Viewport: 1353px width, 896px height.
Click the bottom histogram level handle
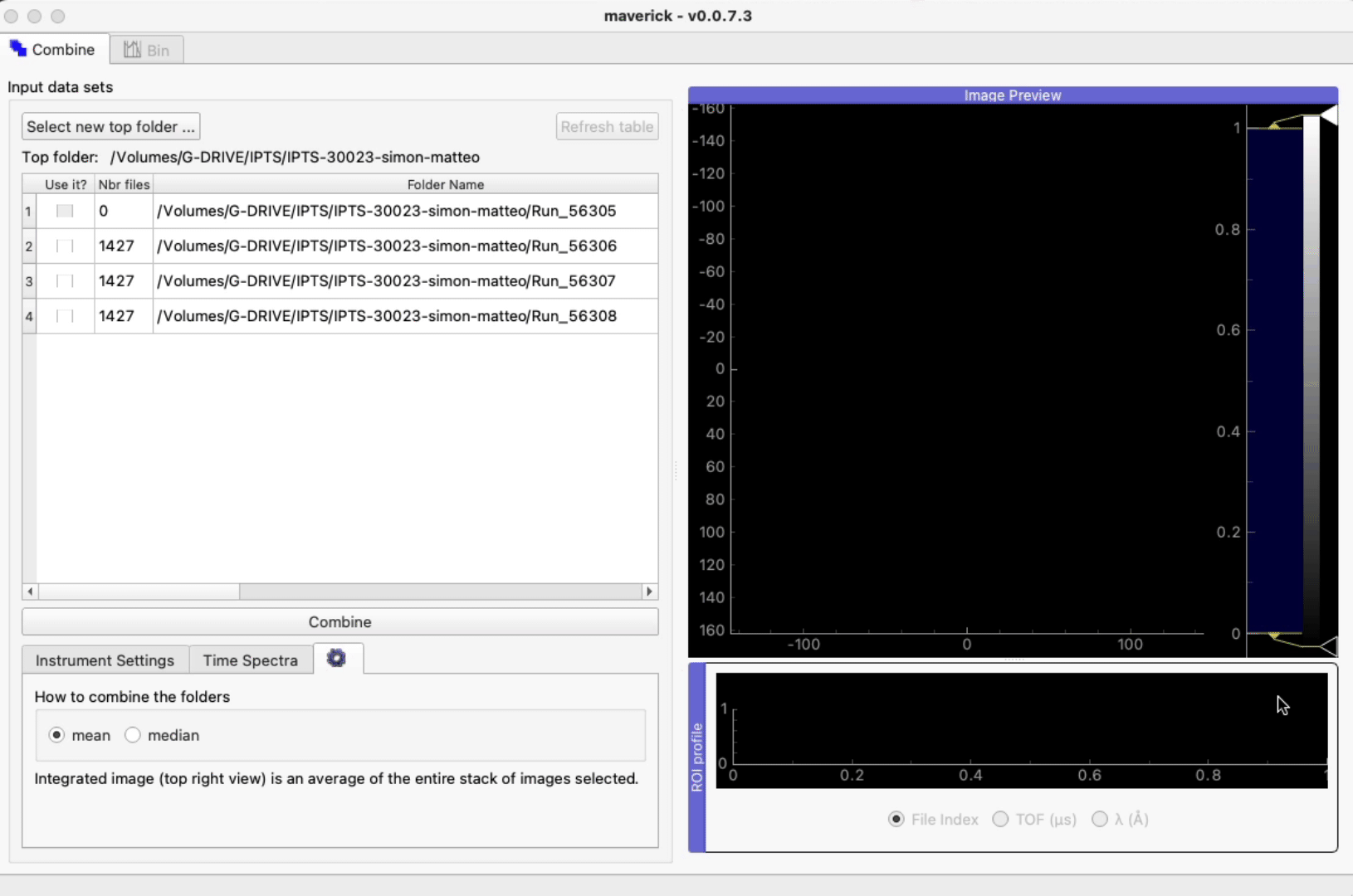click(1328, 645)
